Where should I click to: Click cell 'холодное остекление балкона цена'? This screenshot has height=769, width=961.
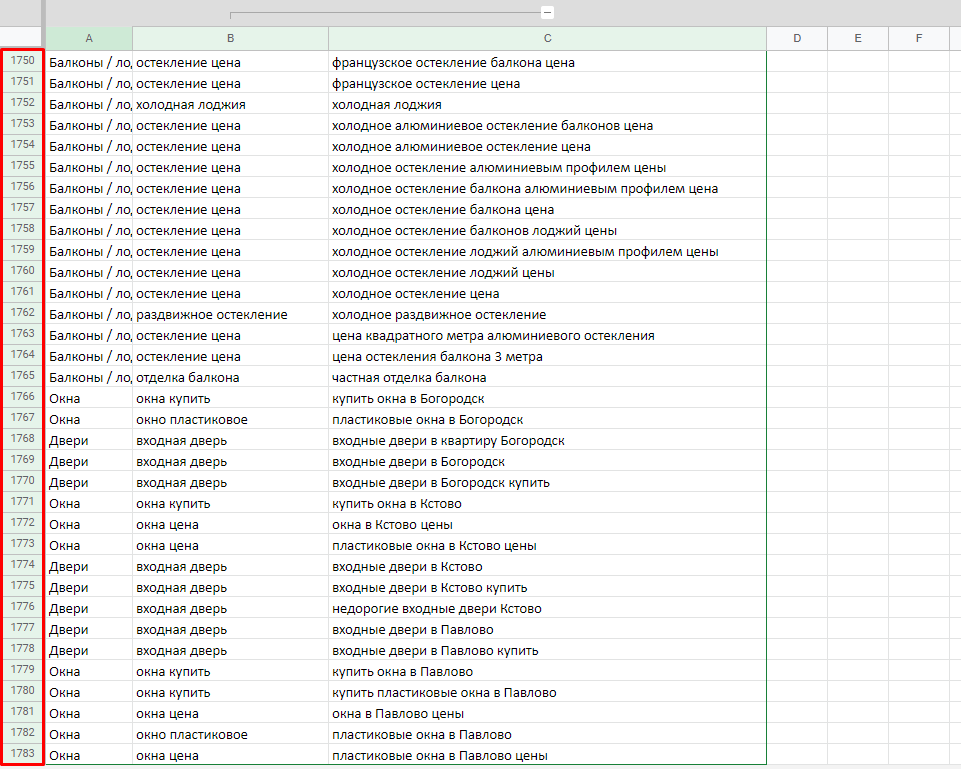pyautogui.click(x=547, y=210)
